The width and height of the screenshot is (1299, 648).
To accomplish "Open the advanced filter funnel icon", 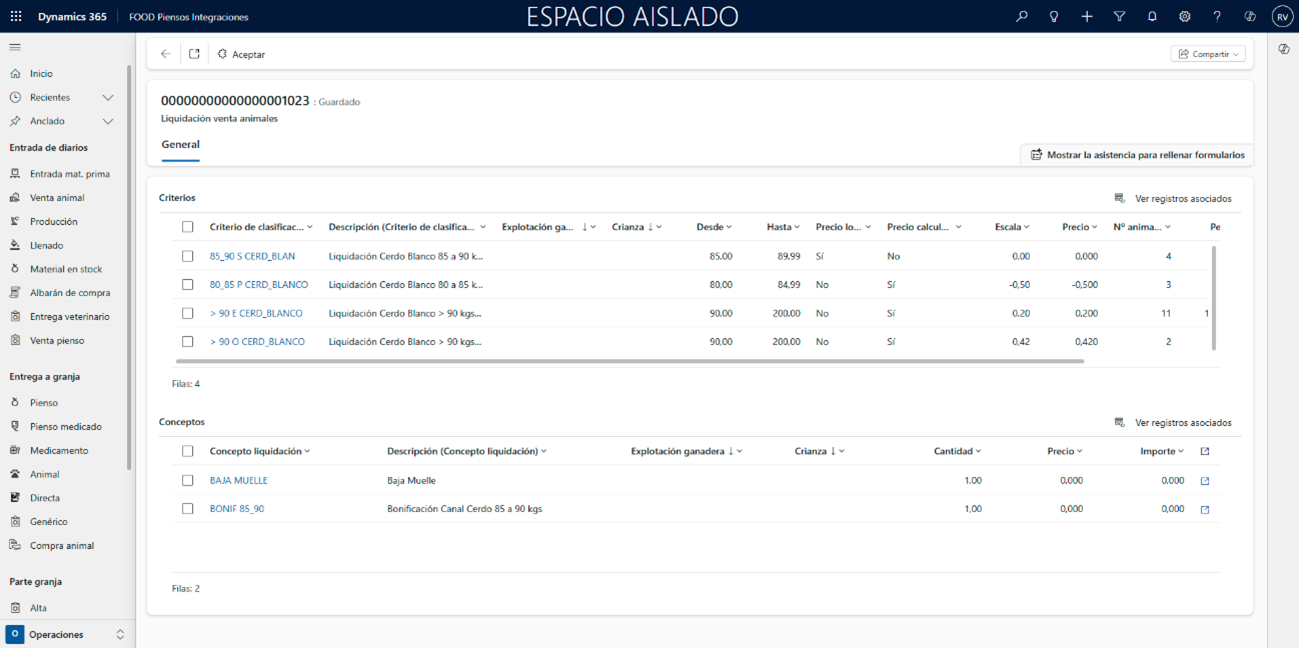I will (1119, 17).
